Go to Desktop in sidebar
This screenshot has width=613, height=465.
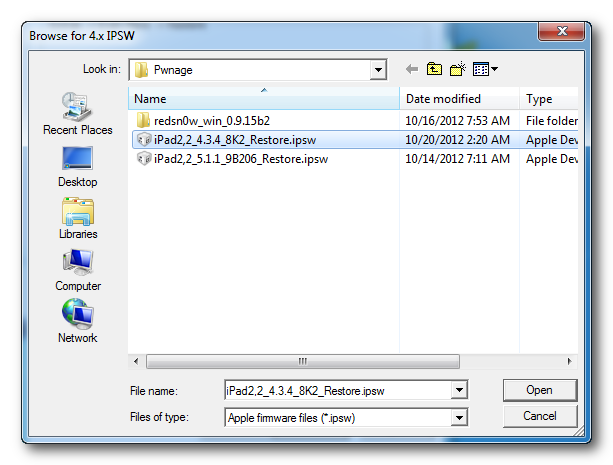point(77,167)
